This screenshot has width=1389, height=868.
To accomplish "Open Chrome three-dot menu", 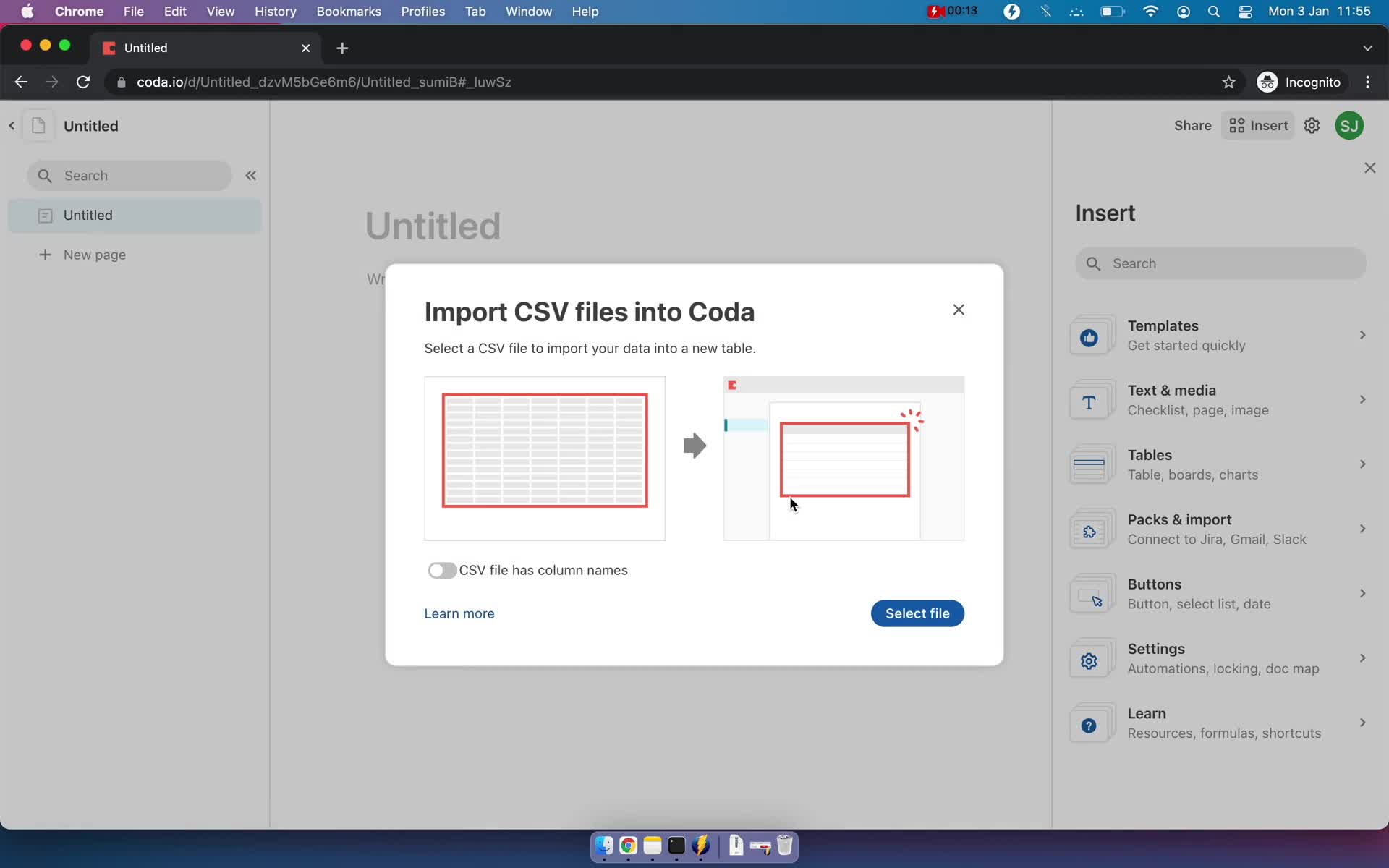I will coord(1367,82).
